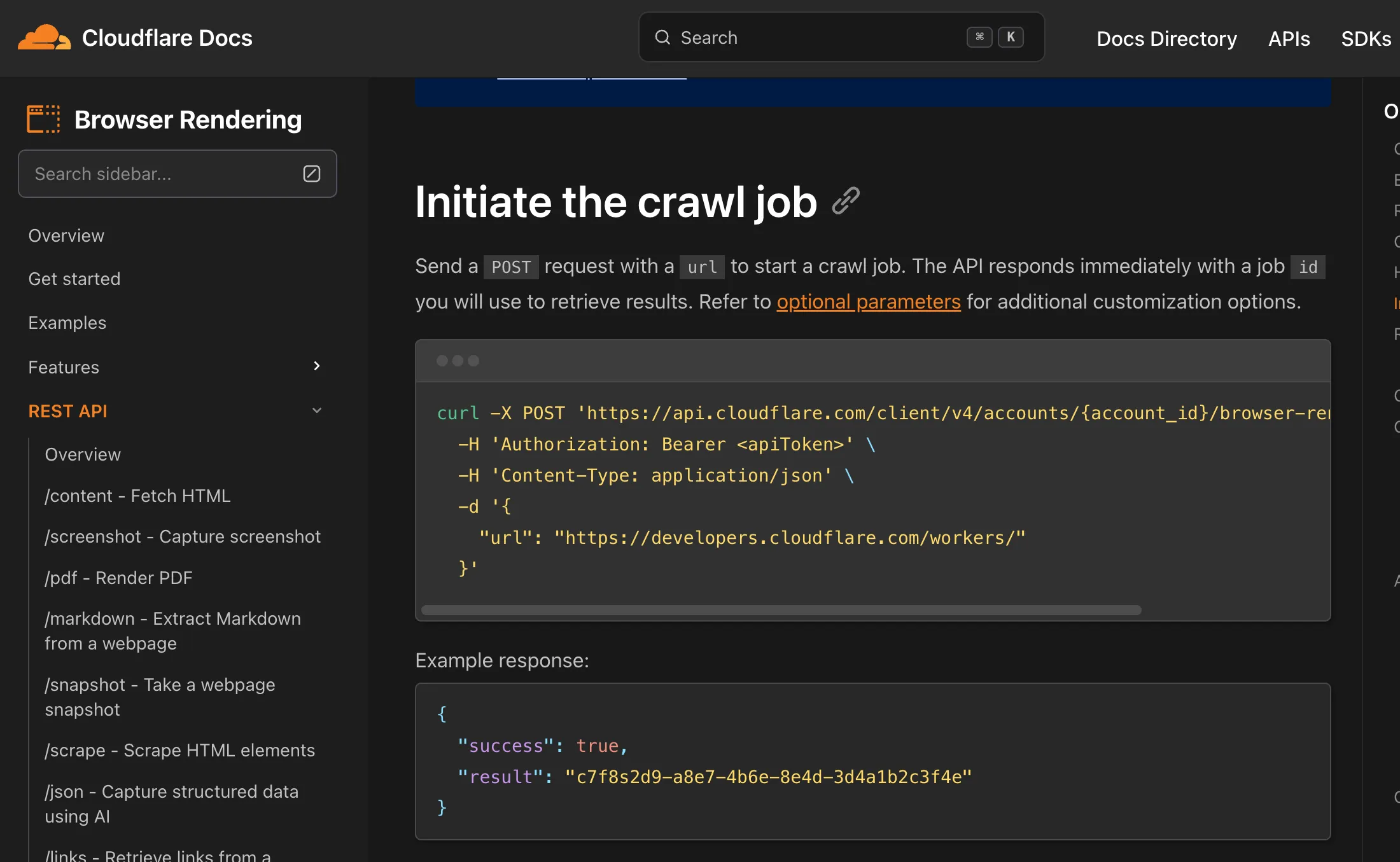This screenshot has width=1400, height=862.
Task: Click the Content-Type header line
Action: pos(655,475)
